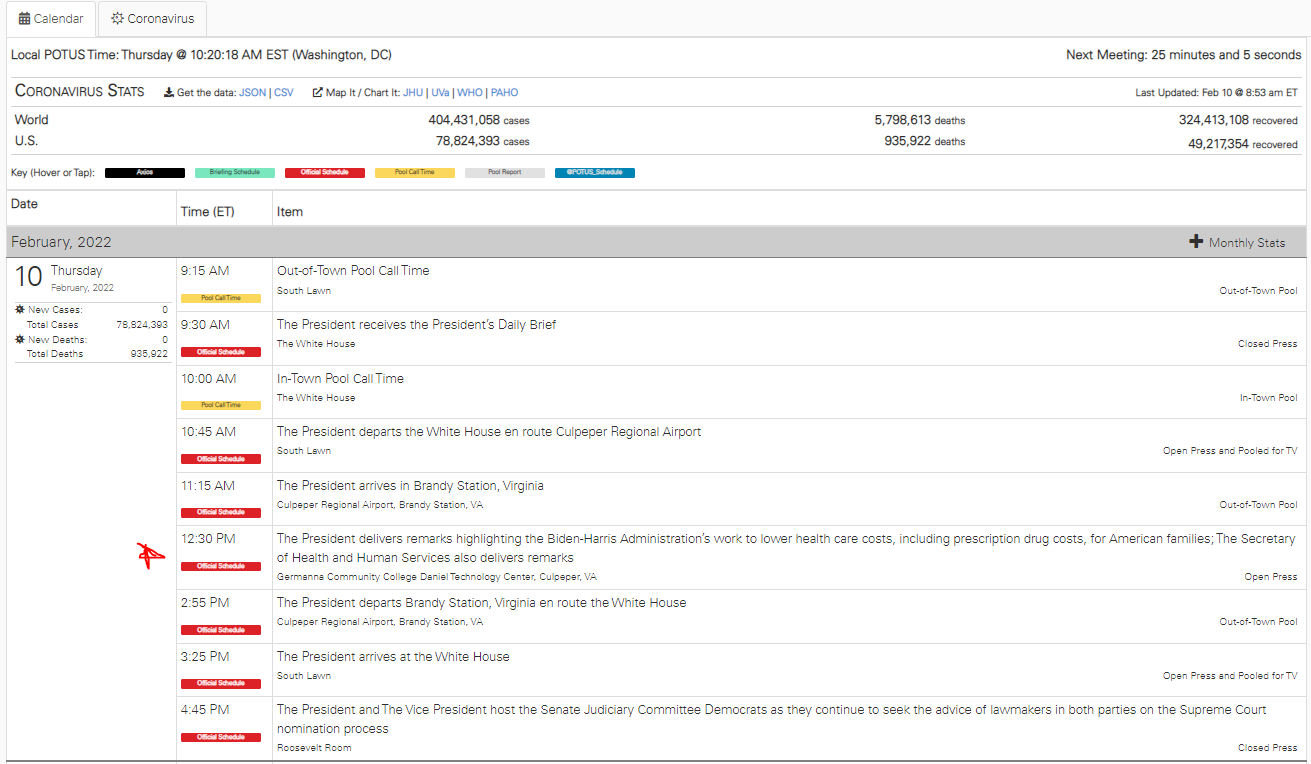Click the Local POTUS Time text

(x=201, y=55)
